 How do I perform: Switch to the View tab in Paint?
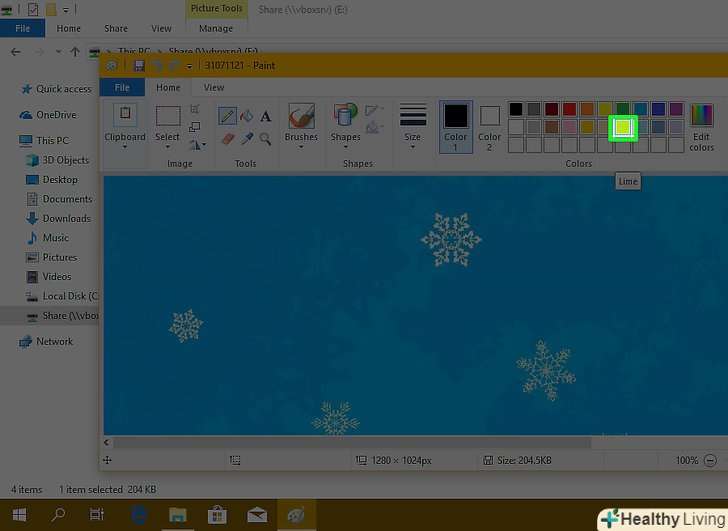214,87
